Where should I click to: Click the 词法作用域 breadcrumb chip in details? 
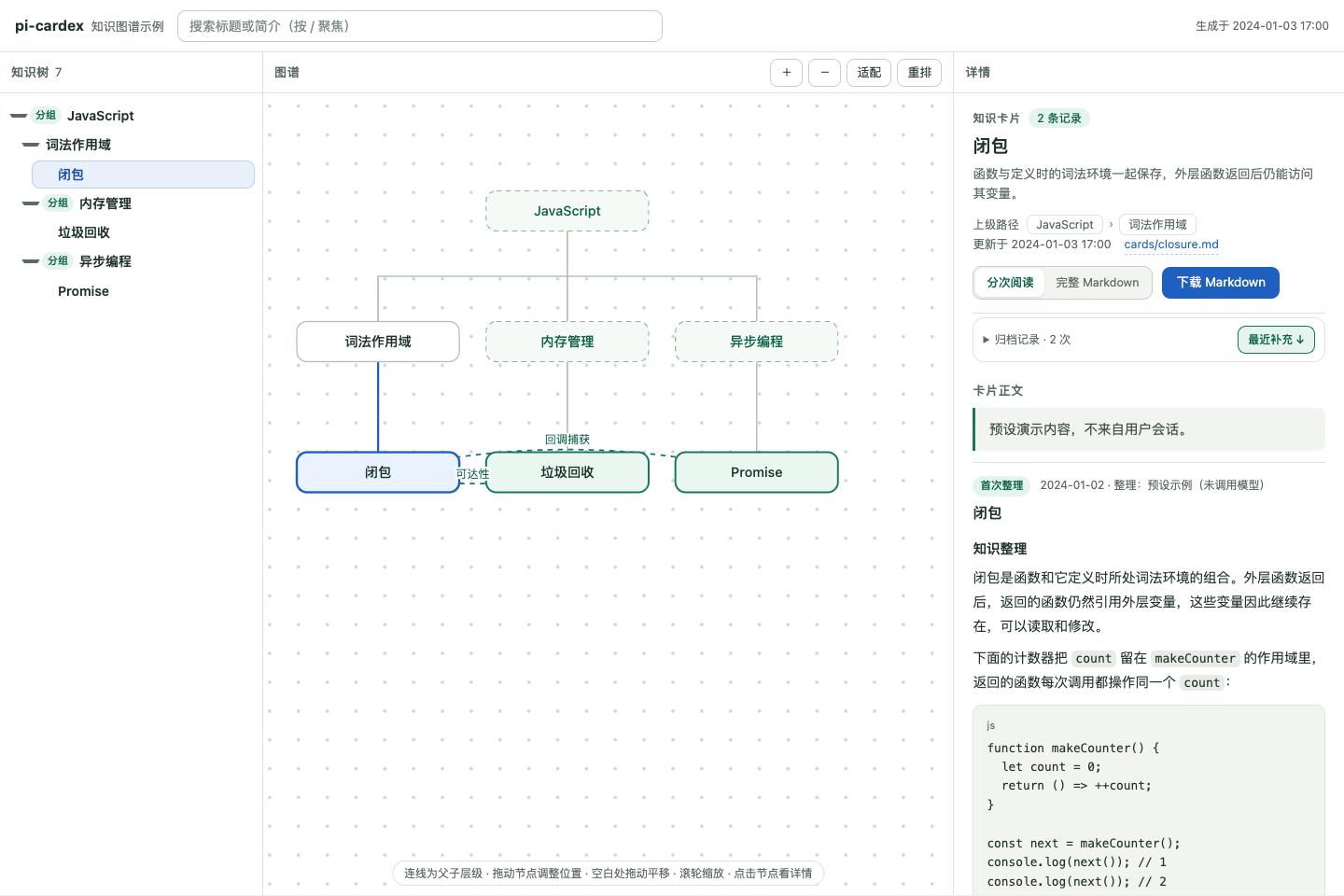[x=1157, y=225]
